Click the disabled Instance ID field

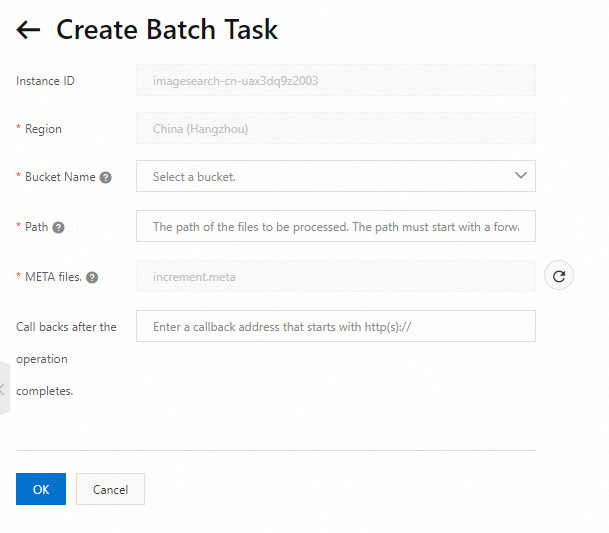[x=335, y=80]
